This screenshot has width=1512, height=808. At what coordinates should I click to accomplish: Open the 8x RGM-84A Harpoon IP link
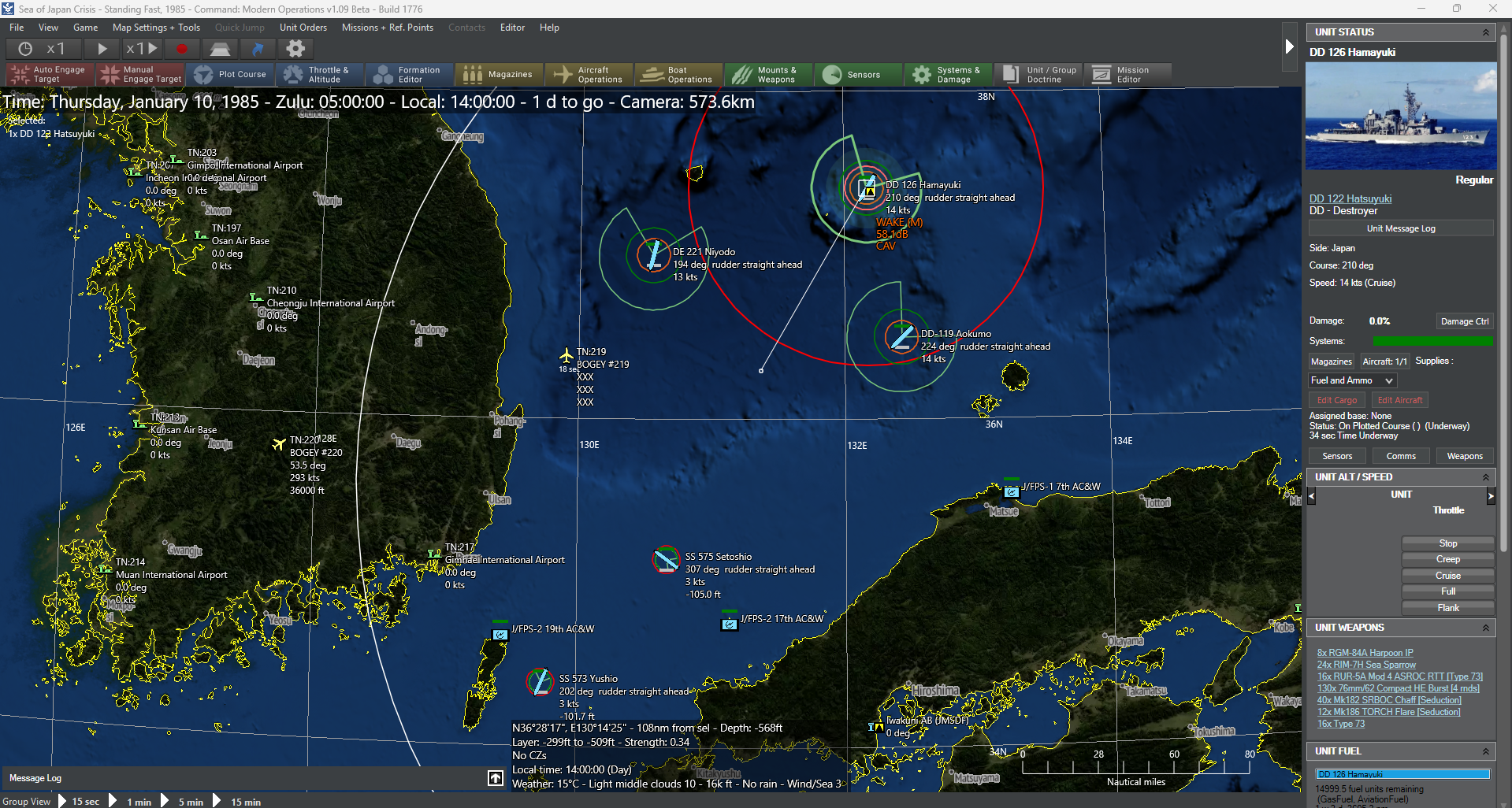point(1365,653)
